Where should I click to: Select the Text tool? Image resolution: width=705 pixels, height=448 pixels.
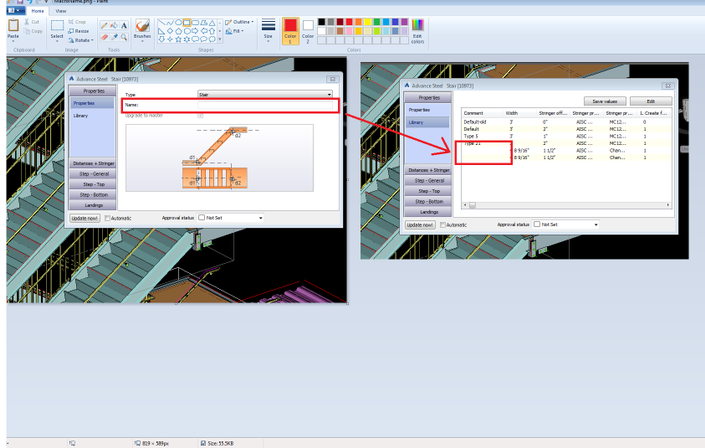coord(124,25)
